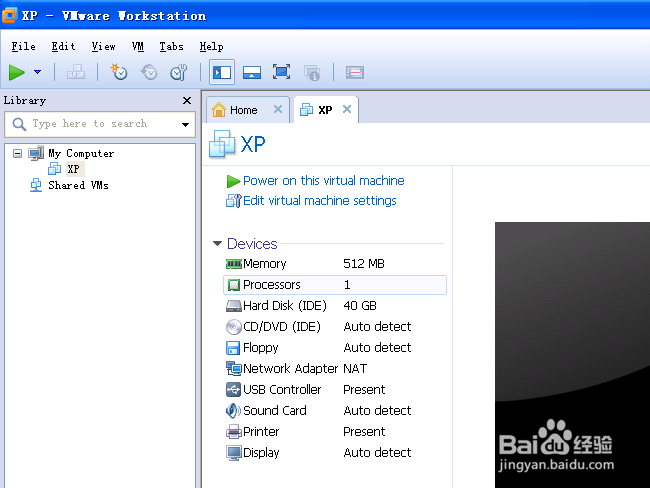This screenshot has width=650, height=488.
Task: Open the File menu
Action: pyautogui.click(x=24, y=46)
